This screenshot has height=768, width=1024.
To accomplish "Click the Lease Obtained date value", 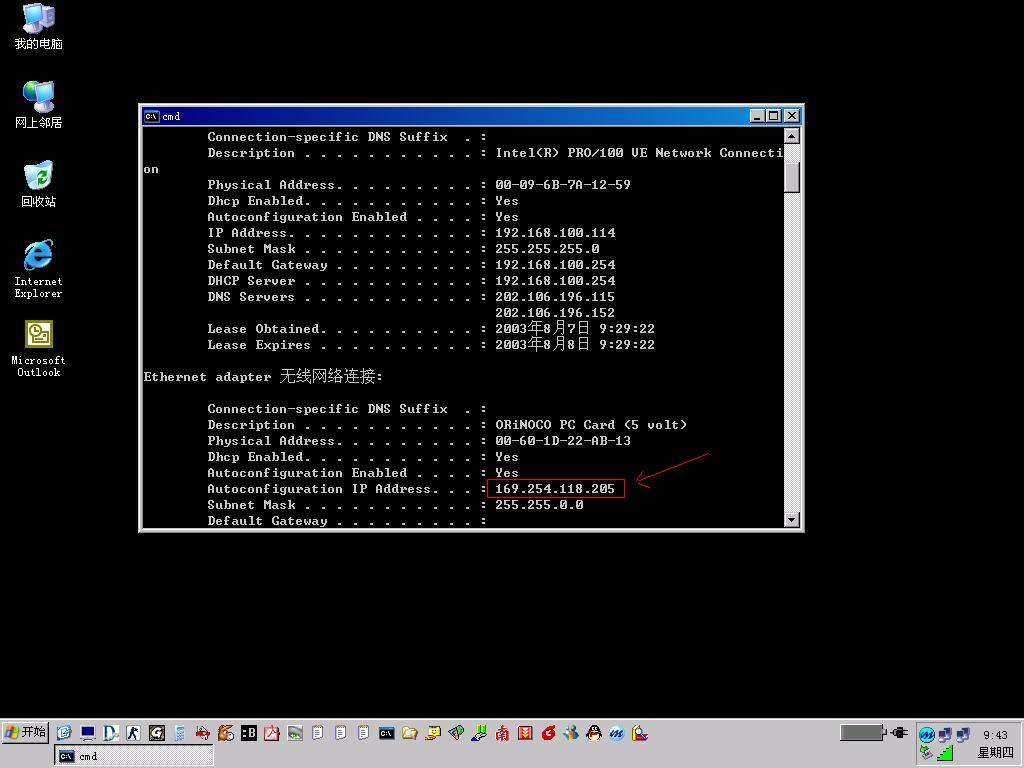I will (x=575, y=328).
